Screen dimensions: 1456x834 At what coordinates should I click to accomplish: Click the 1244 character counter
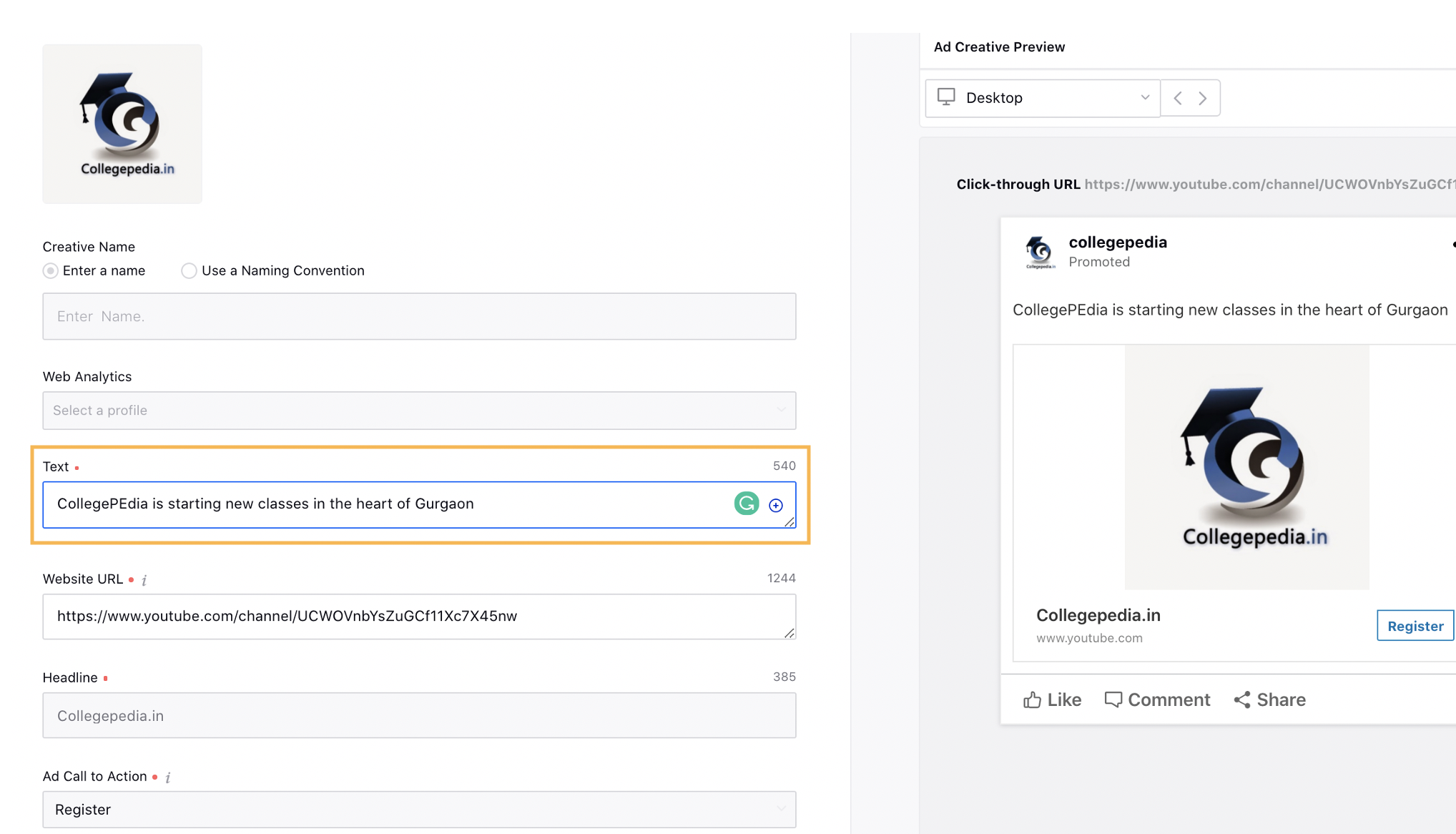[781, 578]
